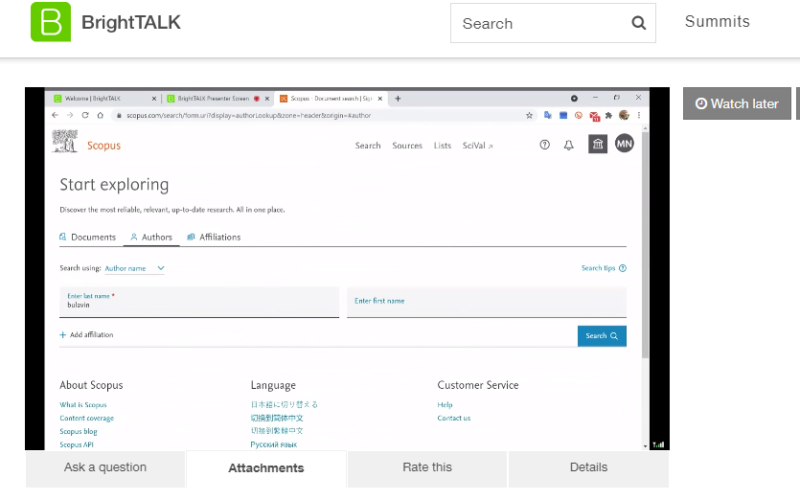Click the Scopus tree logo
The width and height of the screenshot is (800, 500).
(65, 142)
